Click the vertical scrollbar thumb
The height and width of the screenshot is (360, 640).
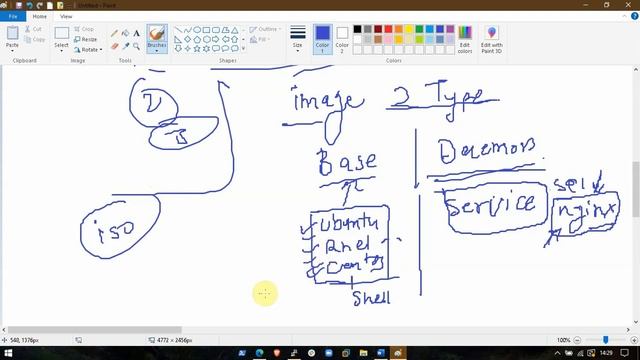(636, 189)
